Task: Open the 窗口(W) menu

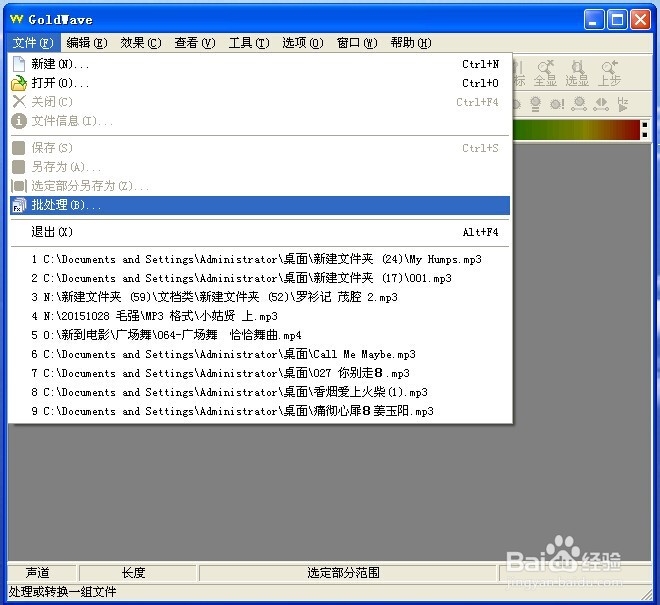Action: click(357, 43)
